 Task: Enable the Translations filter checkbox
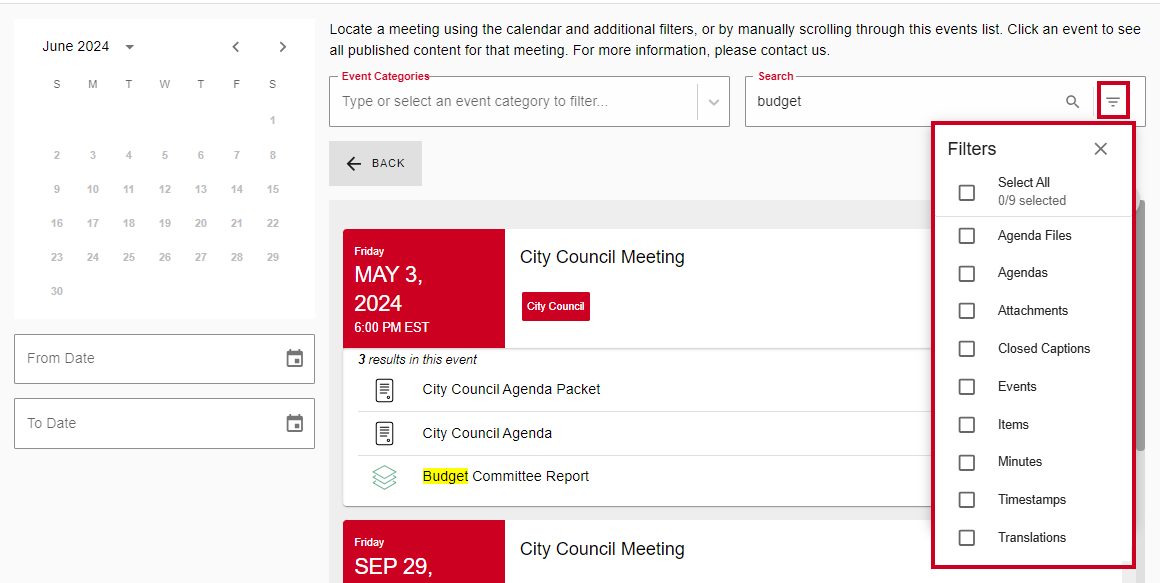[x=966, y=538]
